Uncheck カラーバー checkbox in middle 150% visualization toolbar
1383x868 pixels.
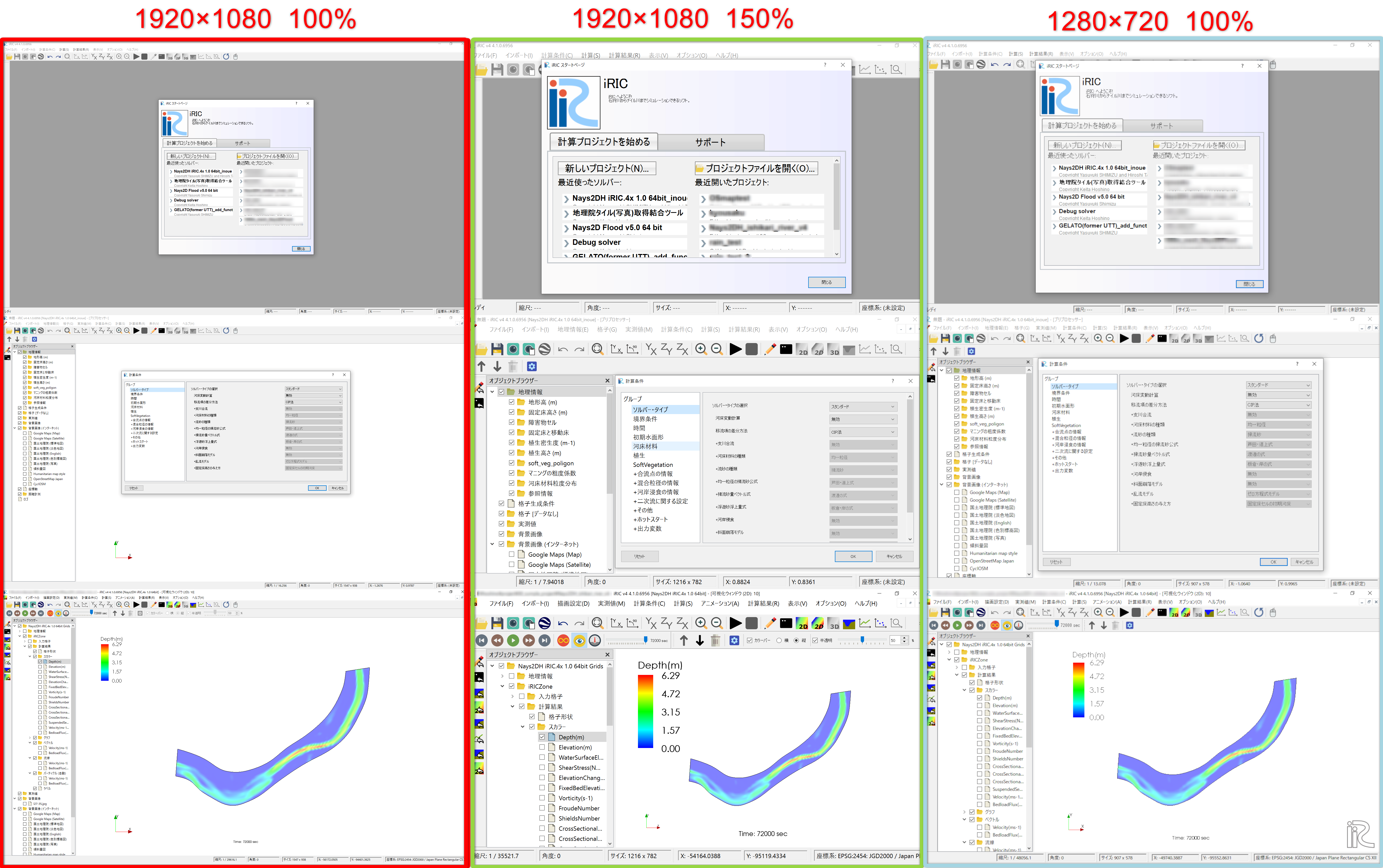(750, 641)
